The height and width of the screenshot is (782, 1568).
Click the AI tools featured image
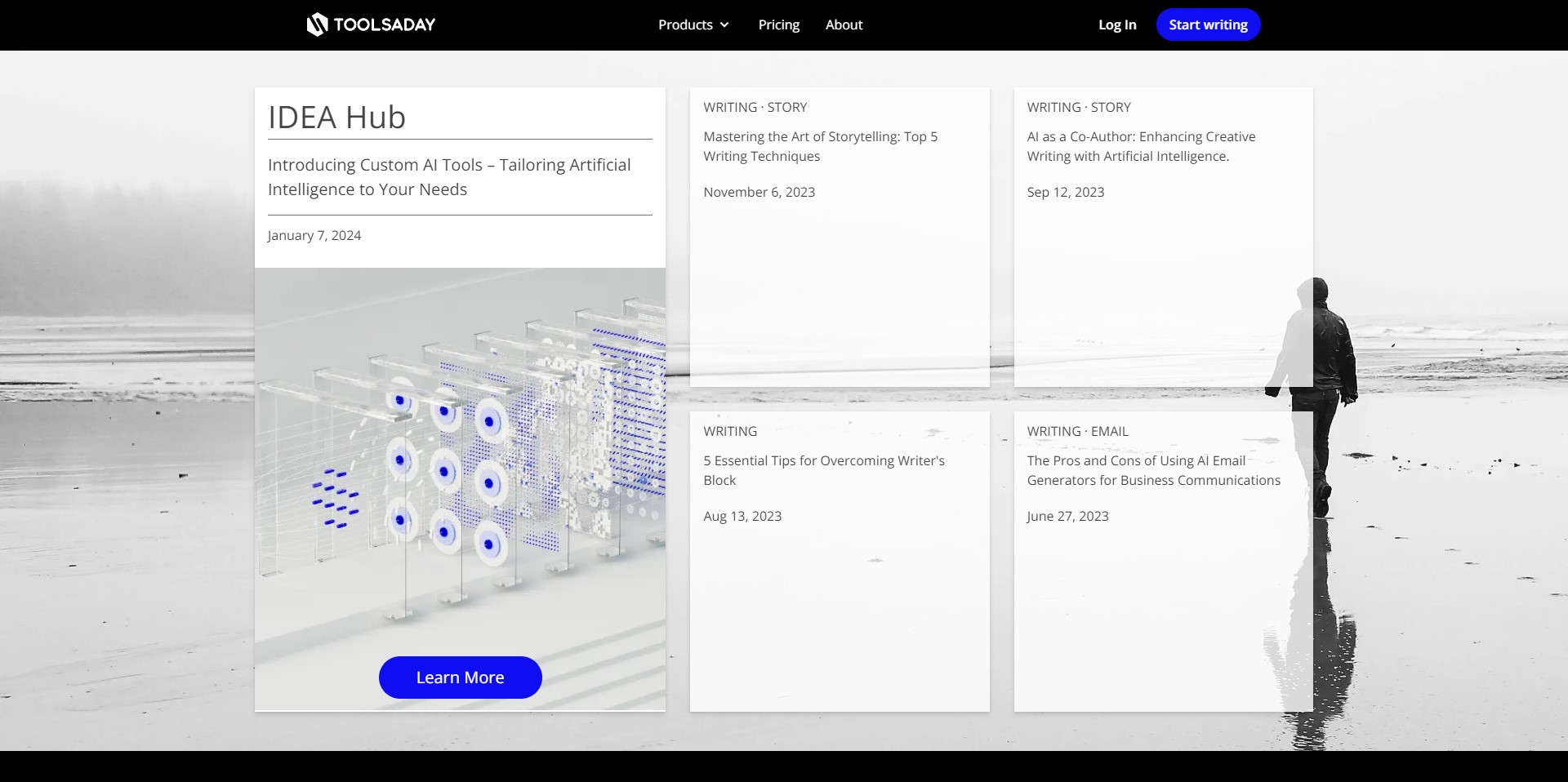(x=460, y=457)
